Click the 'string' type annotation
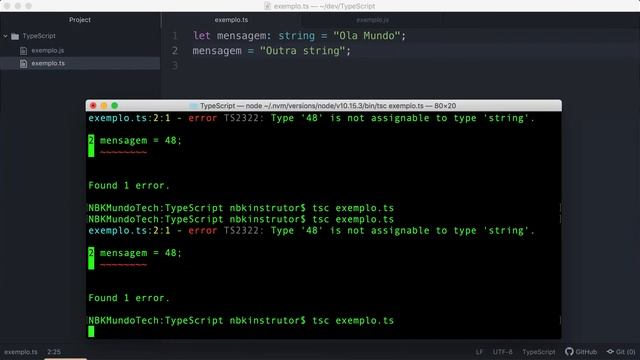640x360 pixels. [x=296, y=36]
